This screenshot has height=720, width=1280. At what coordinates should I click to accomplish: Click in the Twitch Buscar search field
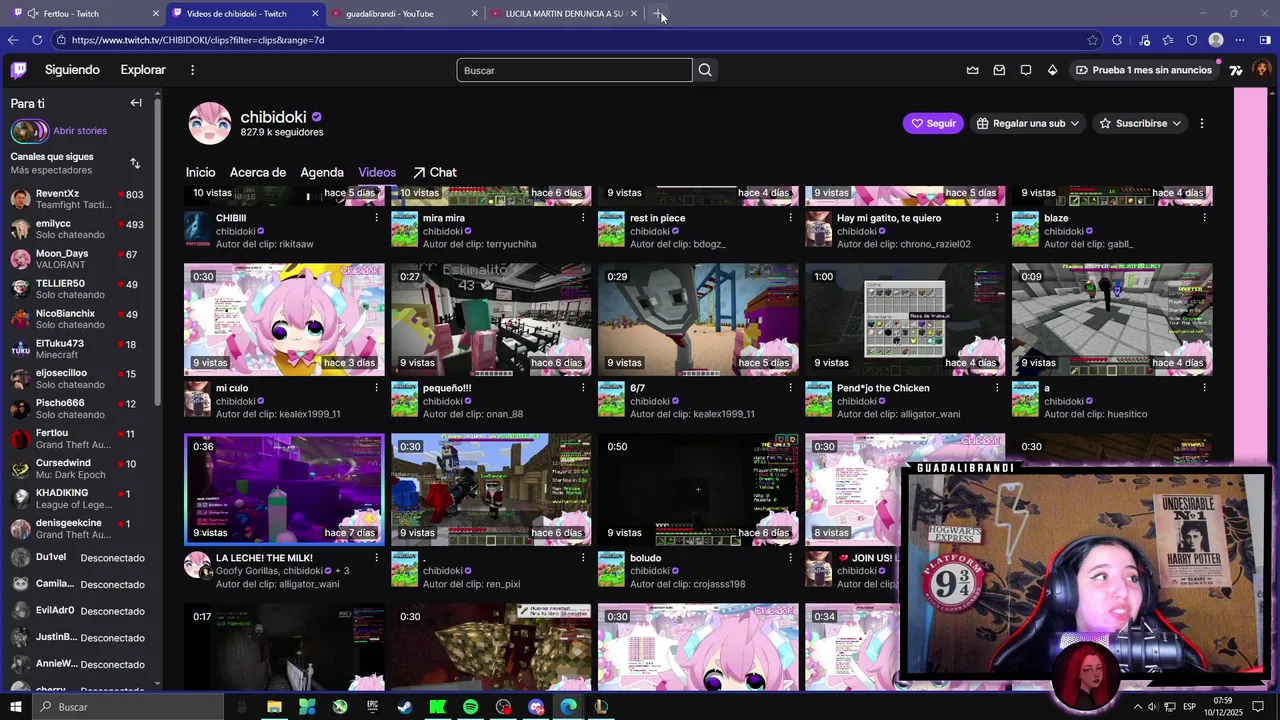[574, 70]
